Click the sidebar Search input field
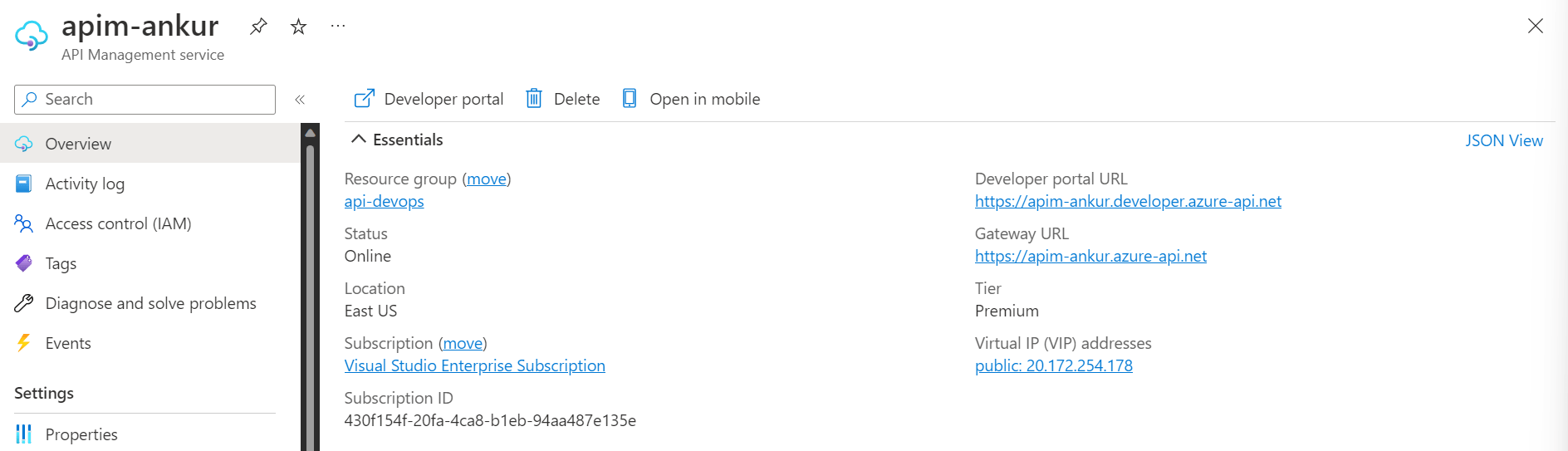 [145, 100]
